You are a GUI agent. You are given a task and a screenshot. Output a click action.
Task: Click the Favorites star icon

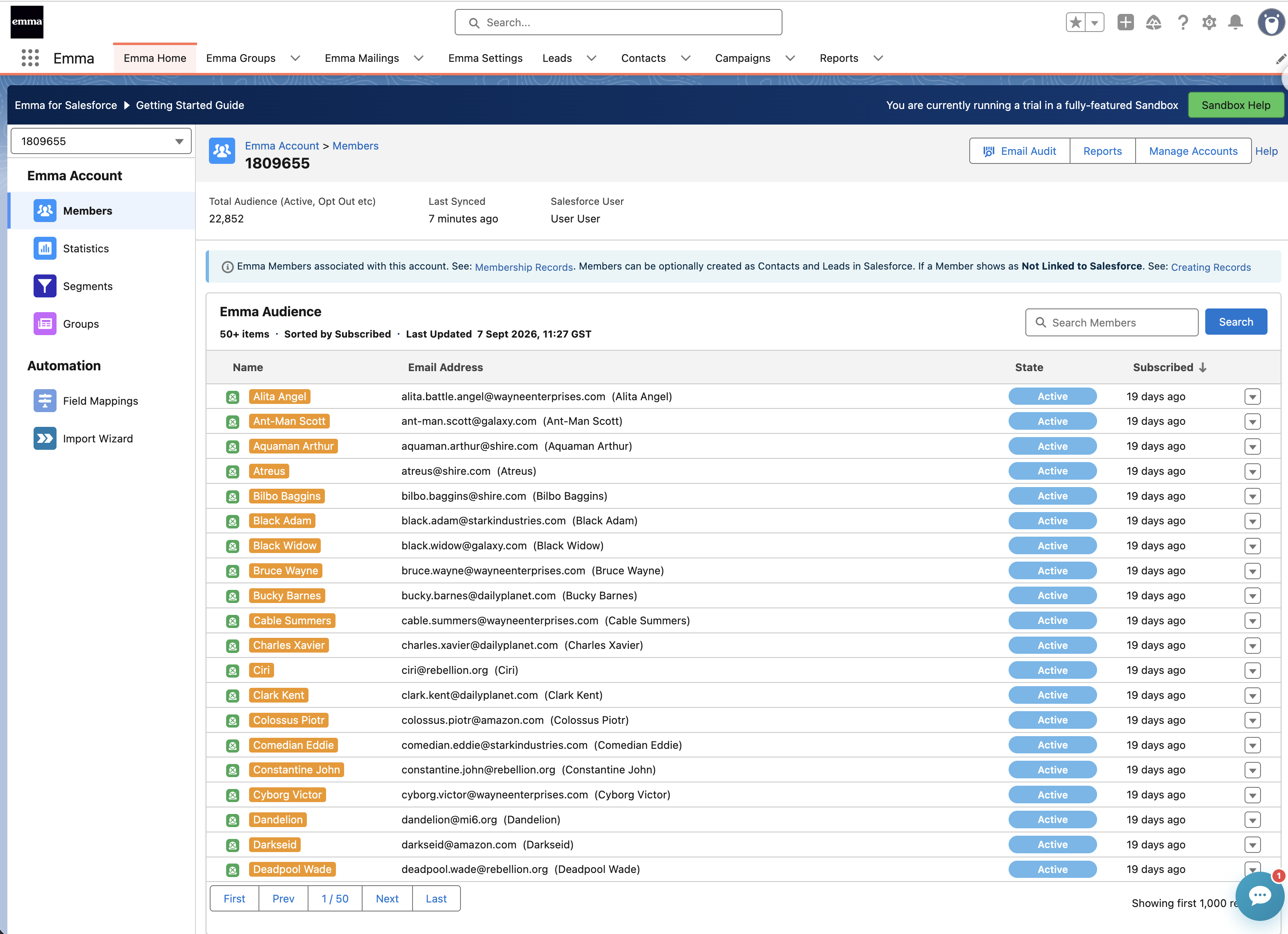(1076, 23)
